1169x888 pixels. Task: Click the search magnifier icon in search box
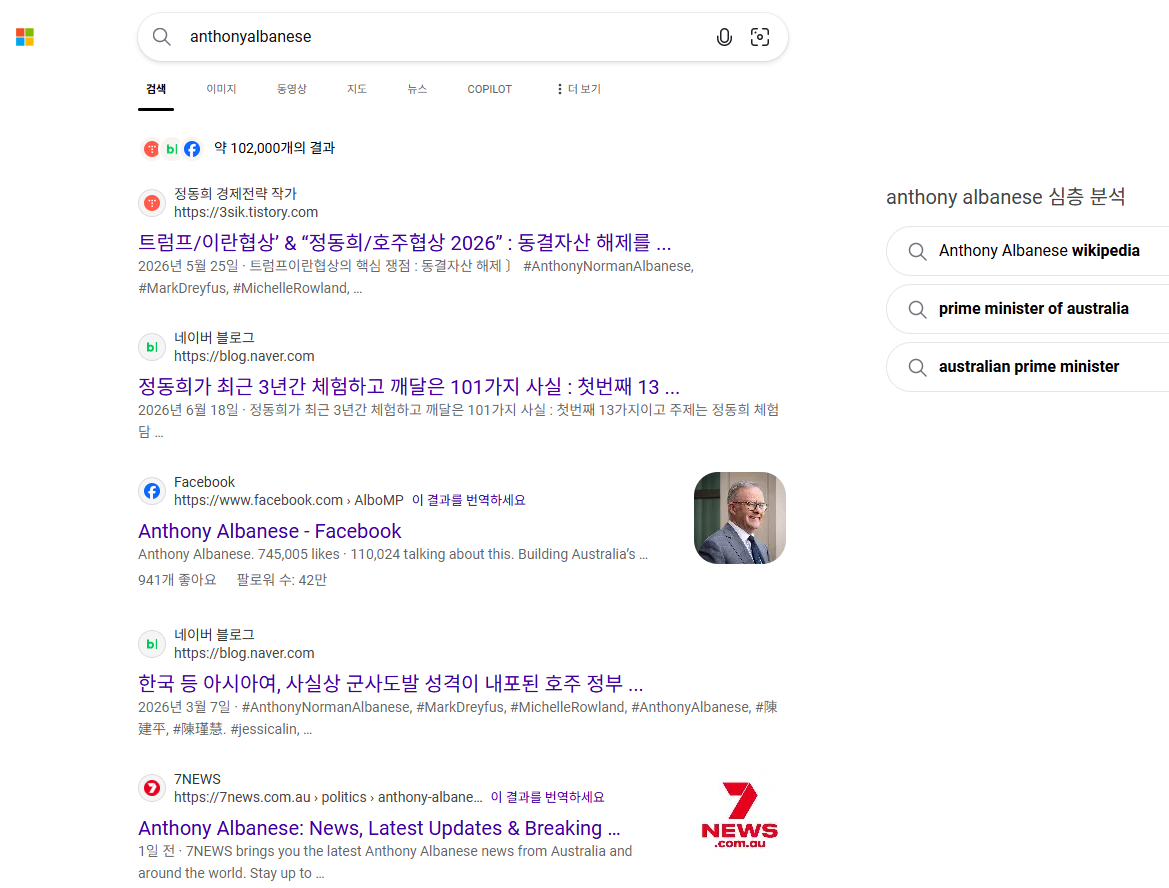[162, 37]
